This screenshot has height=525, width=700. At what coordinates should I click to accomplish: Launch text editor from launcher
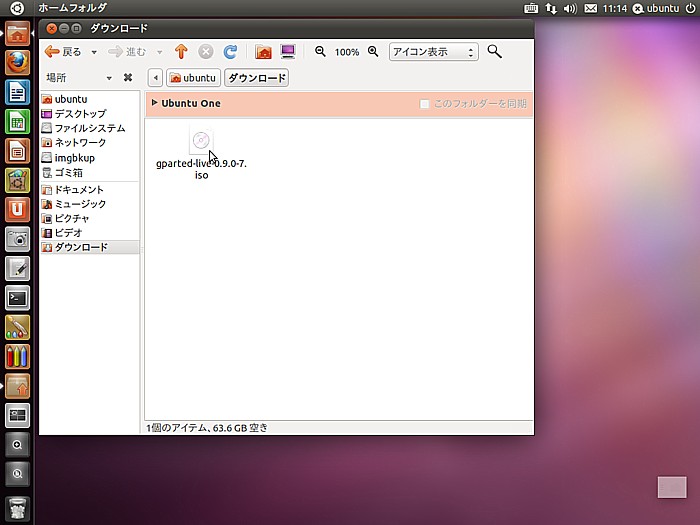point(17,269)
